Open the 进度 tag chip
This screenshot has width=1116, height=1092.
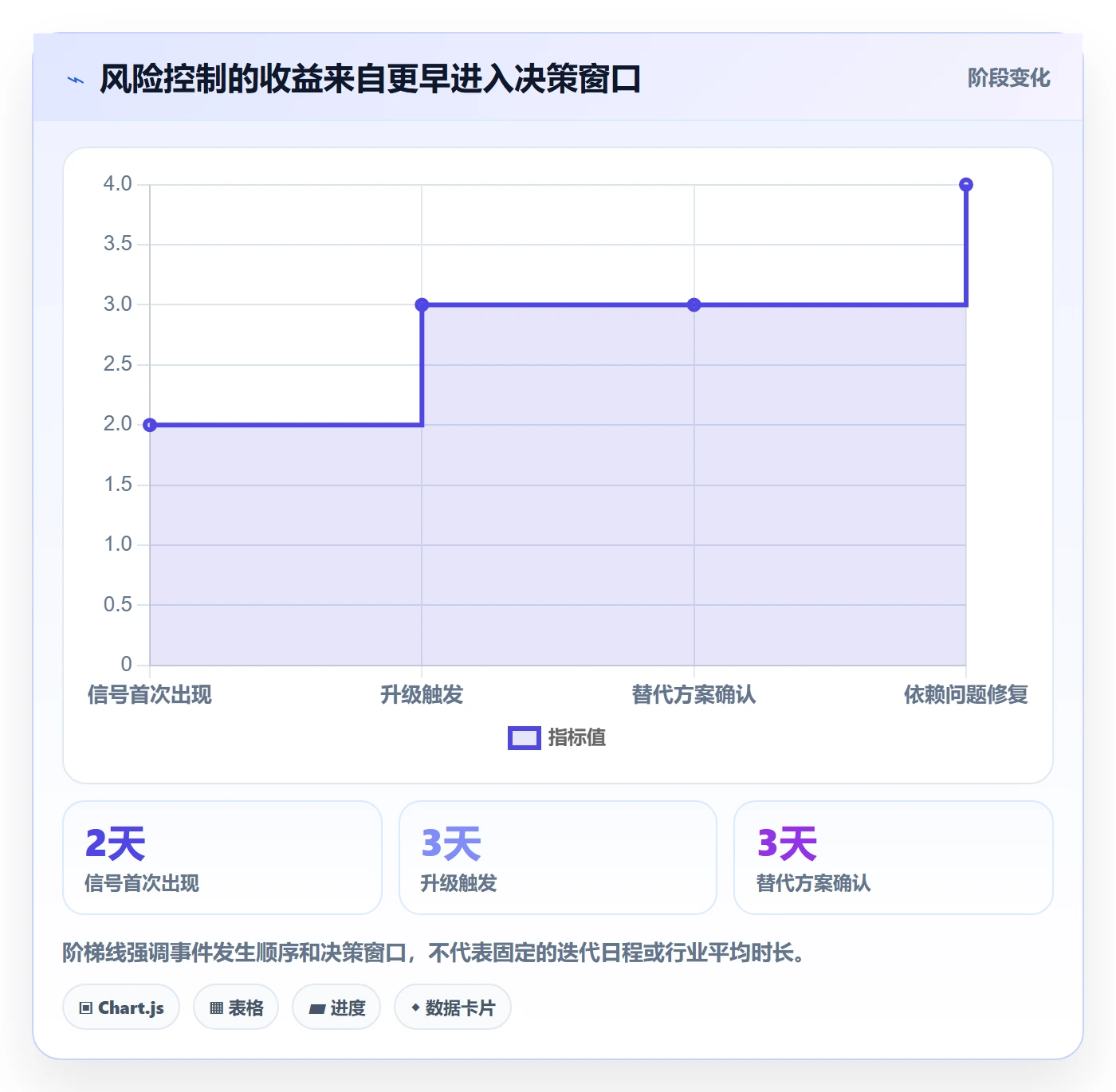tap(336, 1008)
